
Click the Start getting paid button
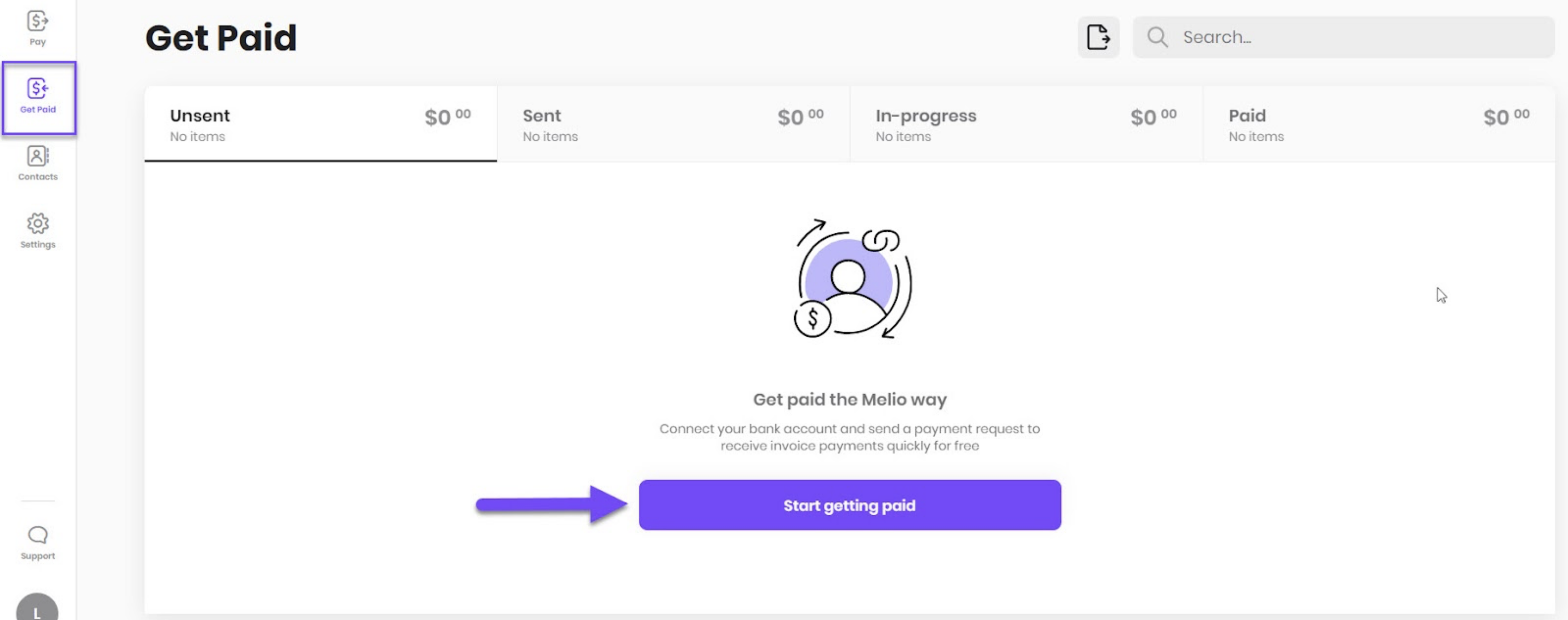point(850,505)
